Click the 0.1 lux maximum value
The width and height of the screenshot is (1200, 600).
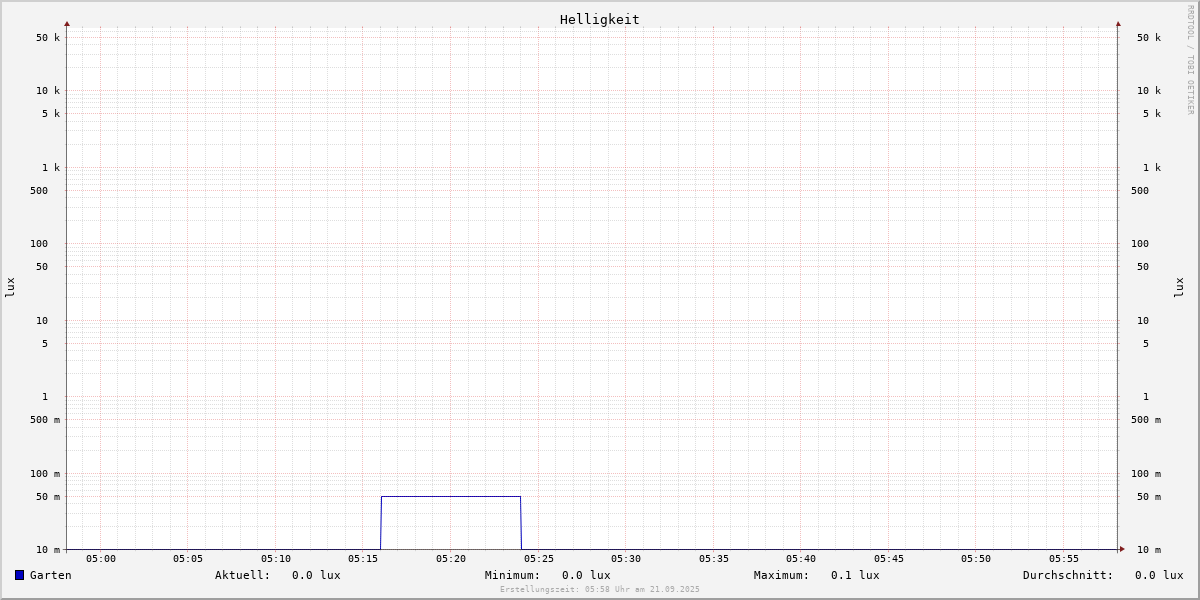(x=855, y=575)
